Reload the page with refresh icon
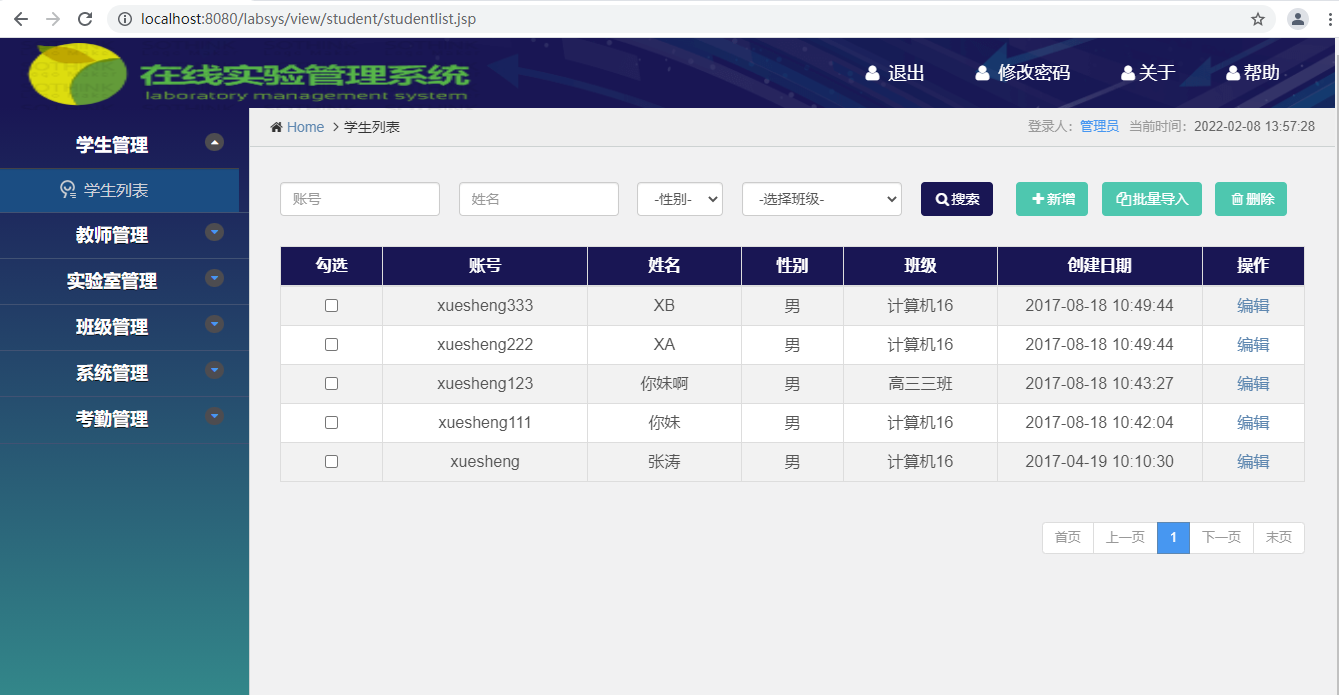This screenshot has height=695, width=1339. click(85, 19)
